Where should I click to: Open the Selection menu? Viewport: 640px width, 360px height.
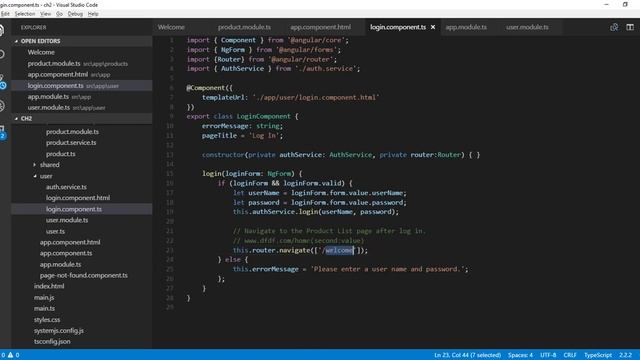click(25, 14)
